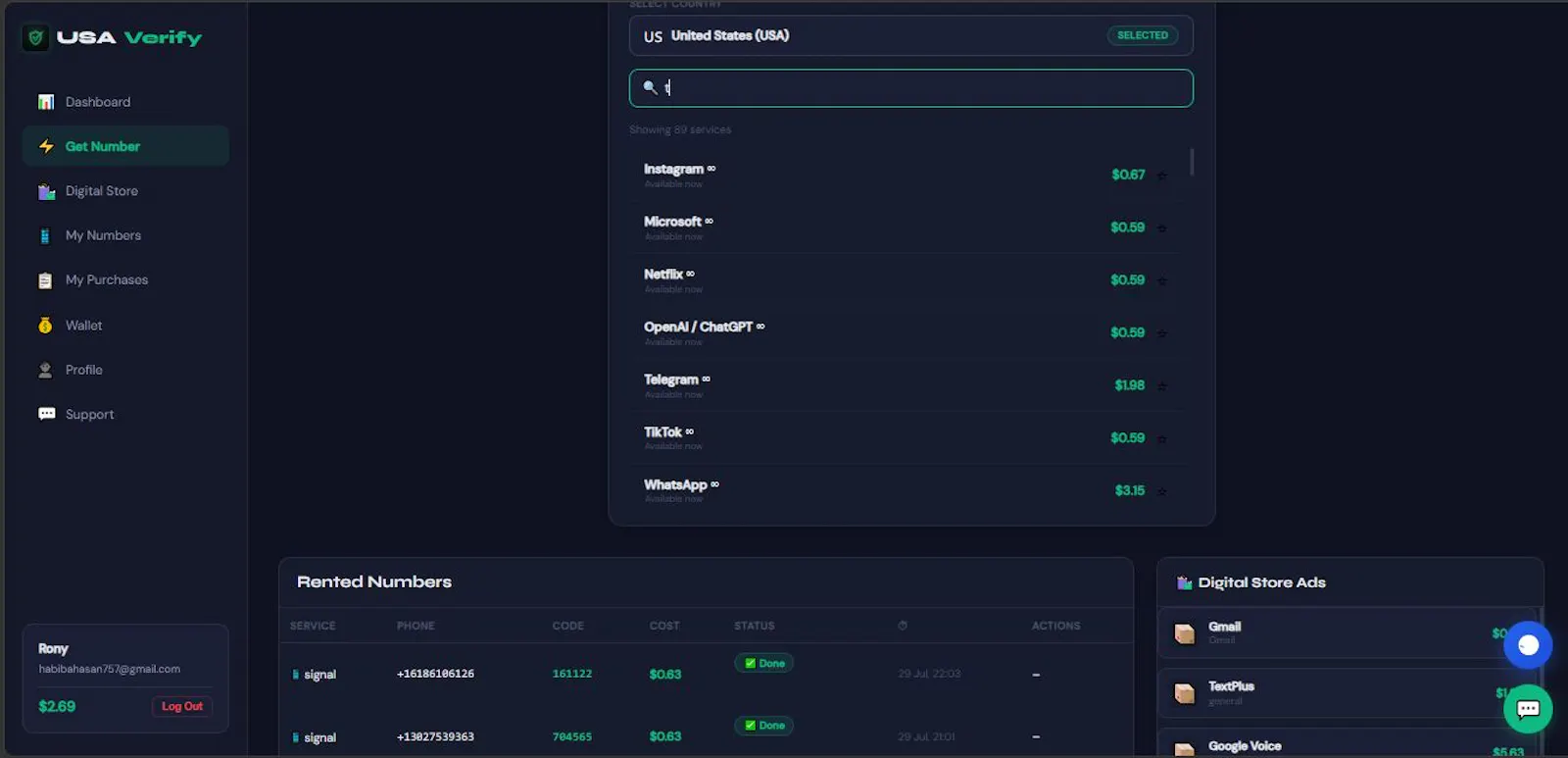
Task: Open the Gmail ad in Digital Store Ads
Action: click(1348, 633)
